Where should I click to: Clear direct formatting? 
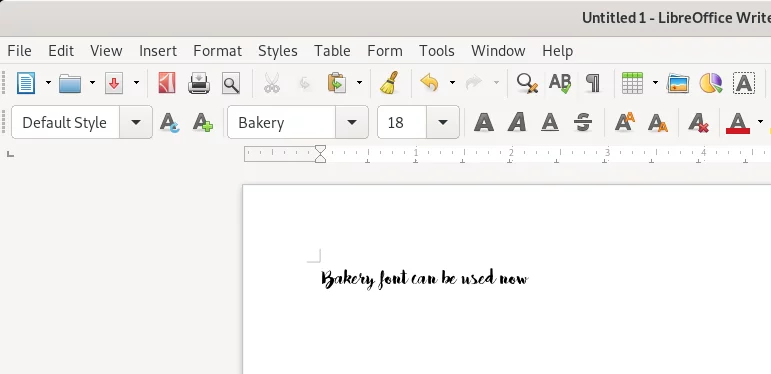coord(698,122)
